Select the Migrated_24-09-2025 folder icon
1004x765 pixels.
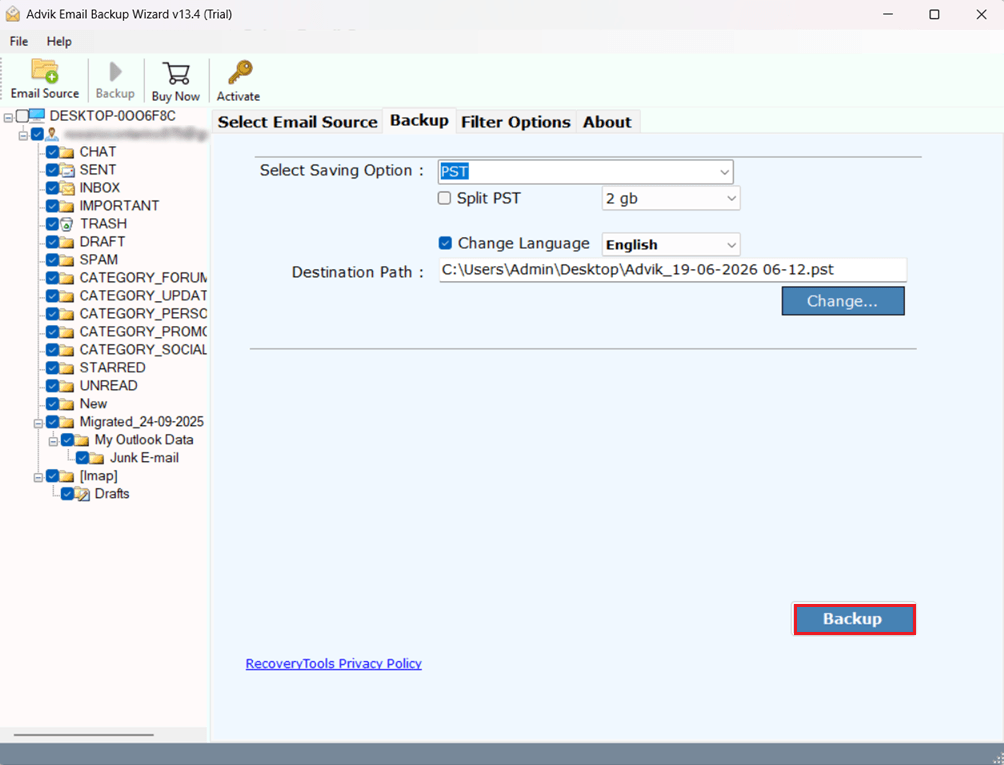click(67, 422)
